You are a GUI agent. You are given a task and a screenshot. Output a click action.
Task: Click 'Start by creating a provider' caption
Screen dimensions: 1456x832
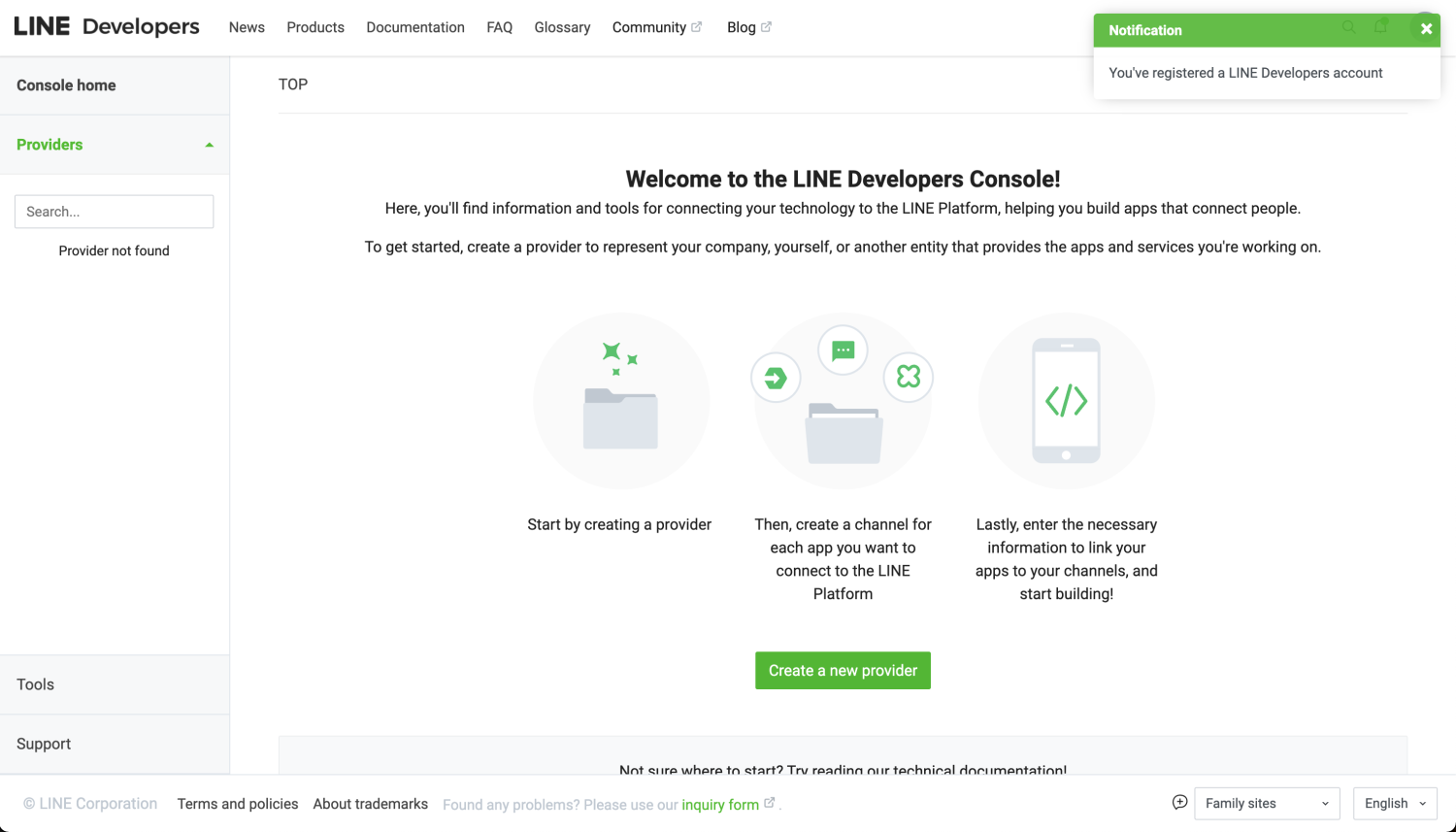click(x=619, y=524)
